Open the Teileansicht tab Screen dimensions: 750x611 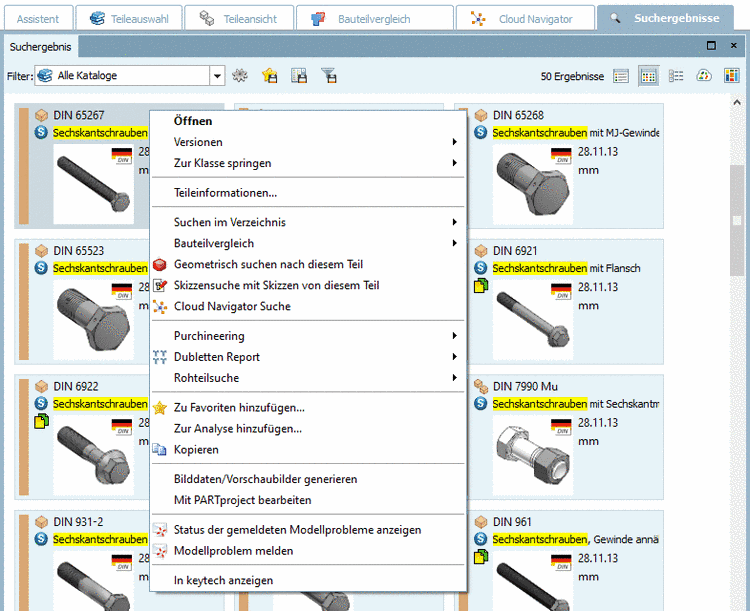[239, 19]
